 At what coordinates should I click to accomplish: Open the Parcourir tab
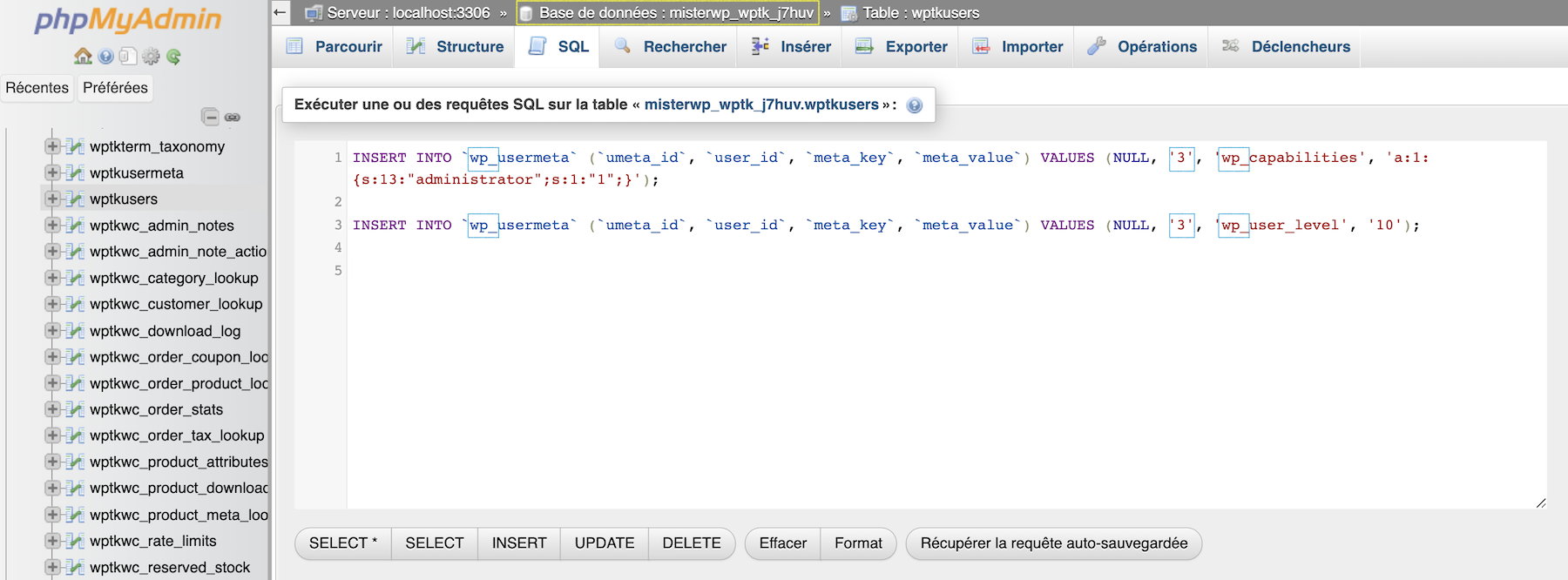pos(334,46)
